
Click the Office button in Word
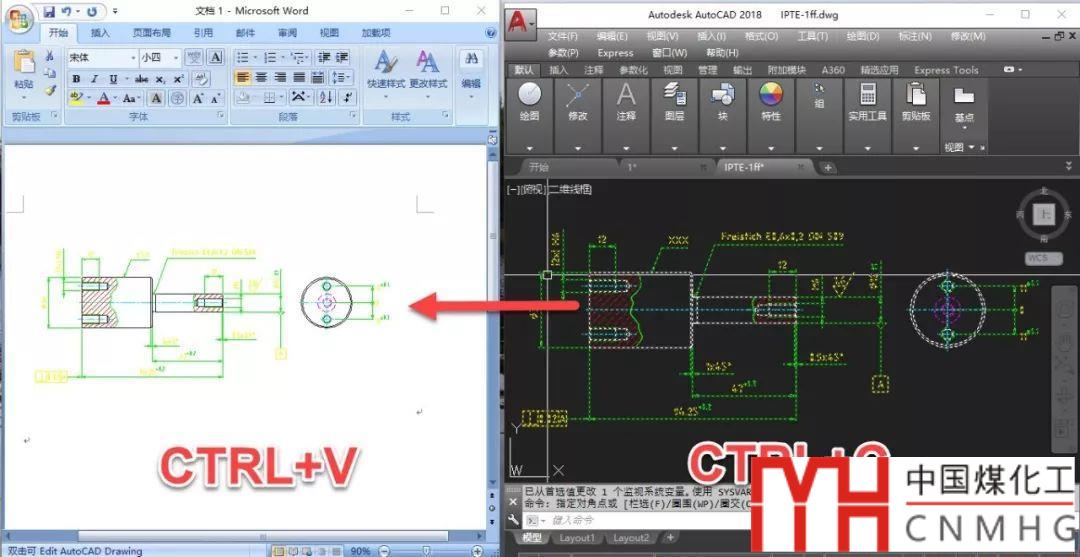pos(19,17)
